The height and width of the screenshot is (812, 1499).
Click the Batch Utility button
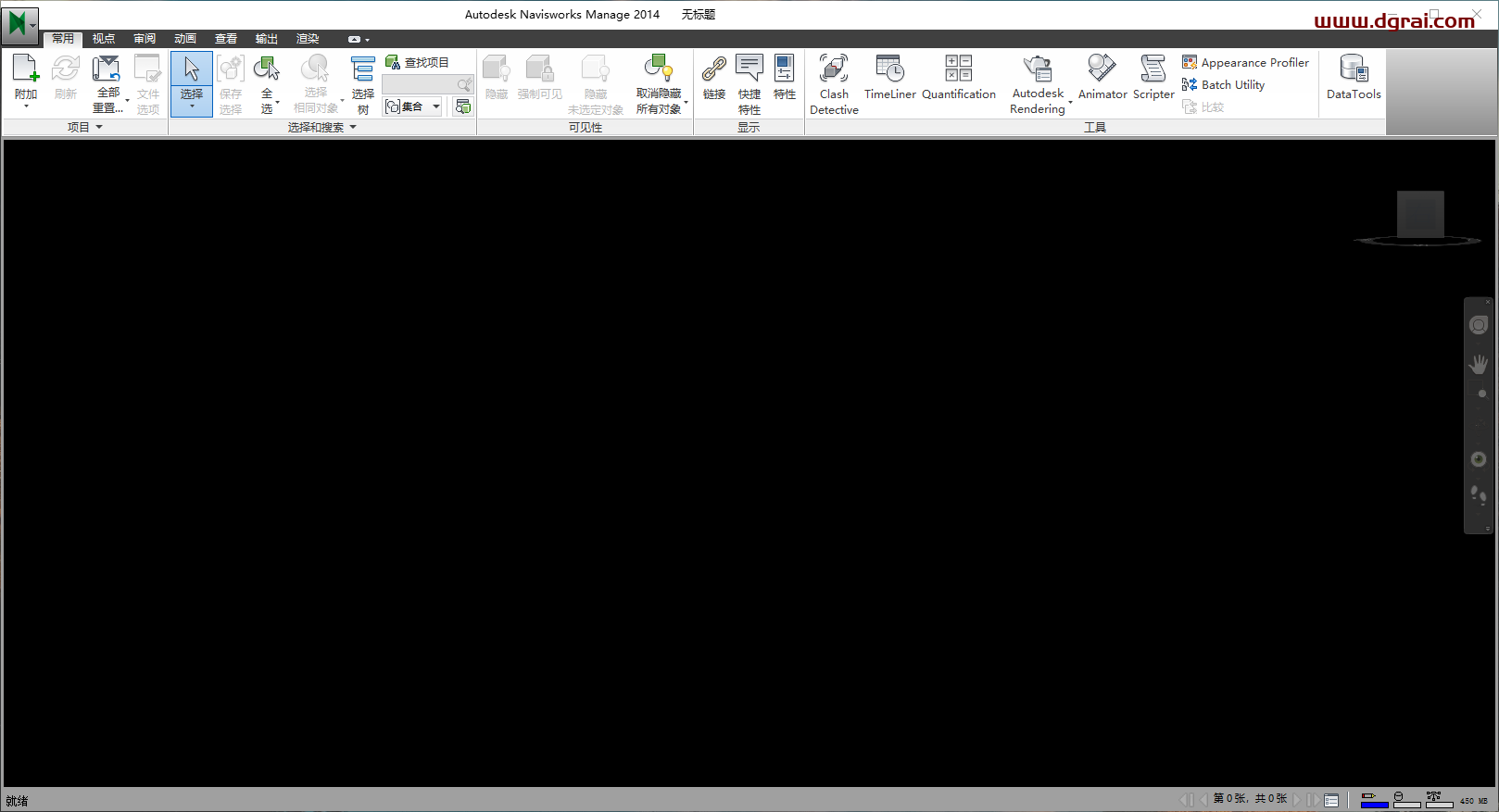point(1223,84)
